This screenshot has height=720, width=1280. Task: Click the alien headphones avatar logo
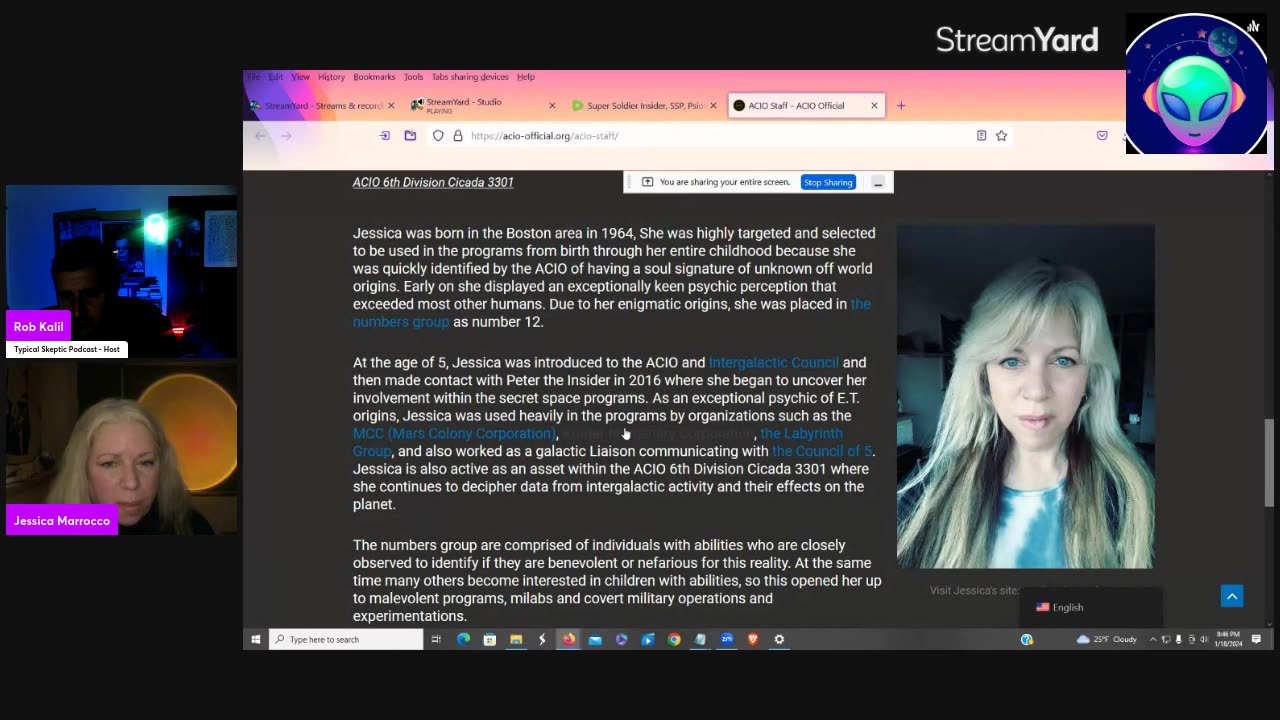pyautogui.click(x=1196, y=84)
